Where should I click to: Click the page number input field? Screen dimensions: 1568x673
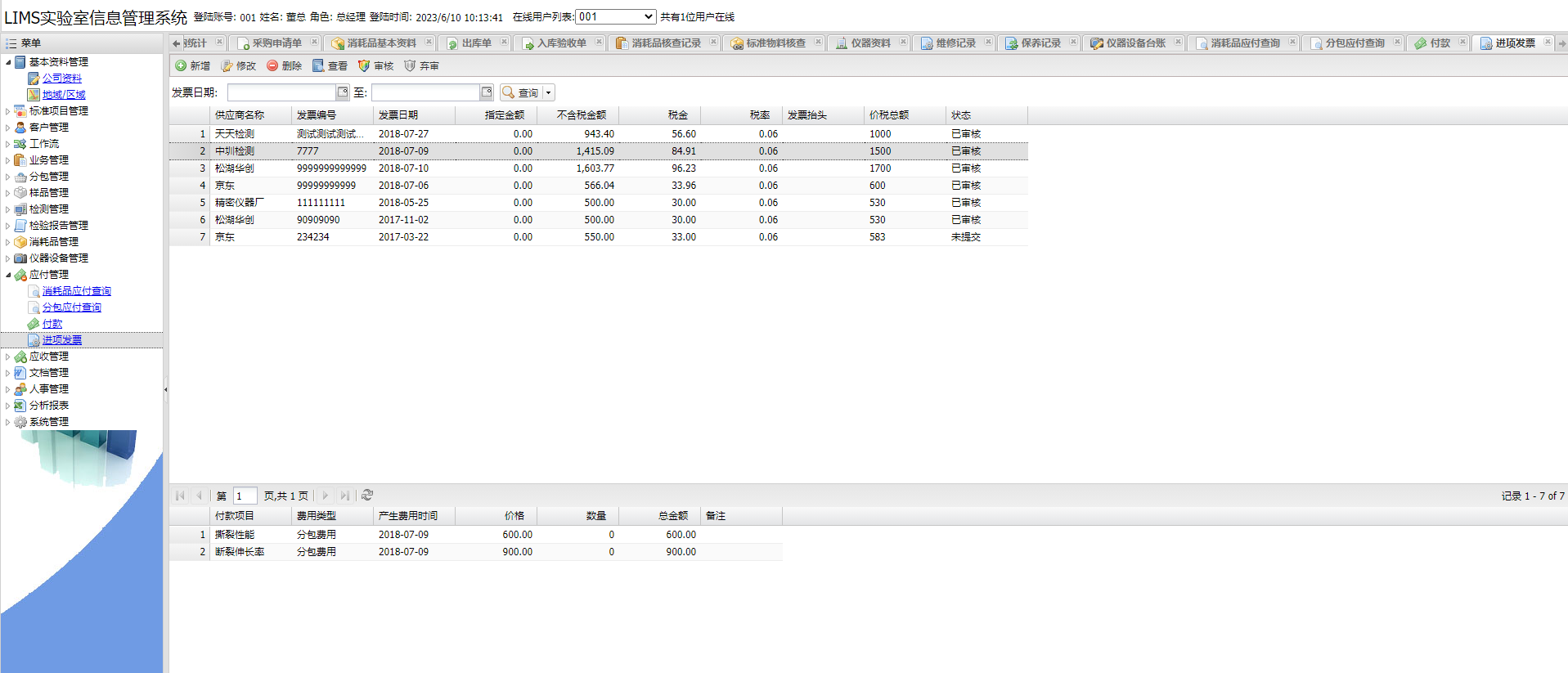tap(245, 496)
